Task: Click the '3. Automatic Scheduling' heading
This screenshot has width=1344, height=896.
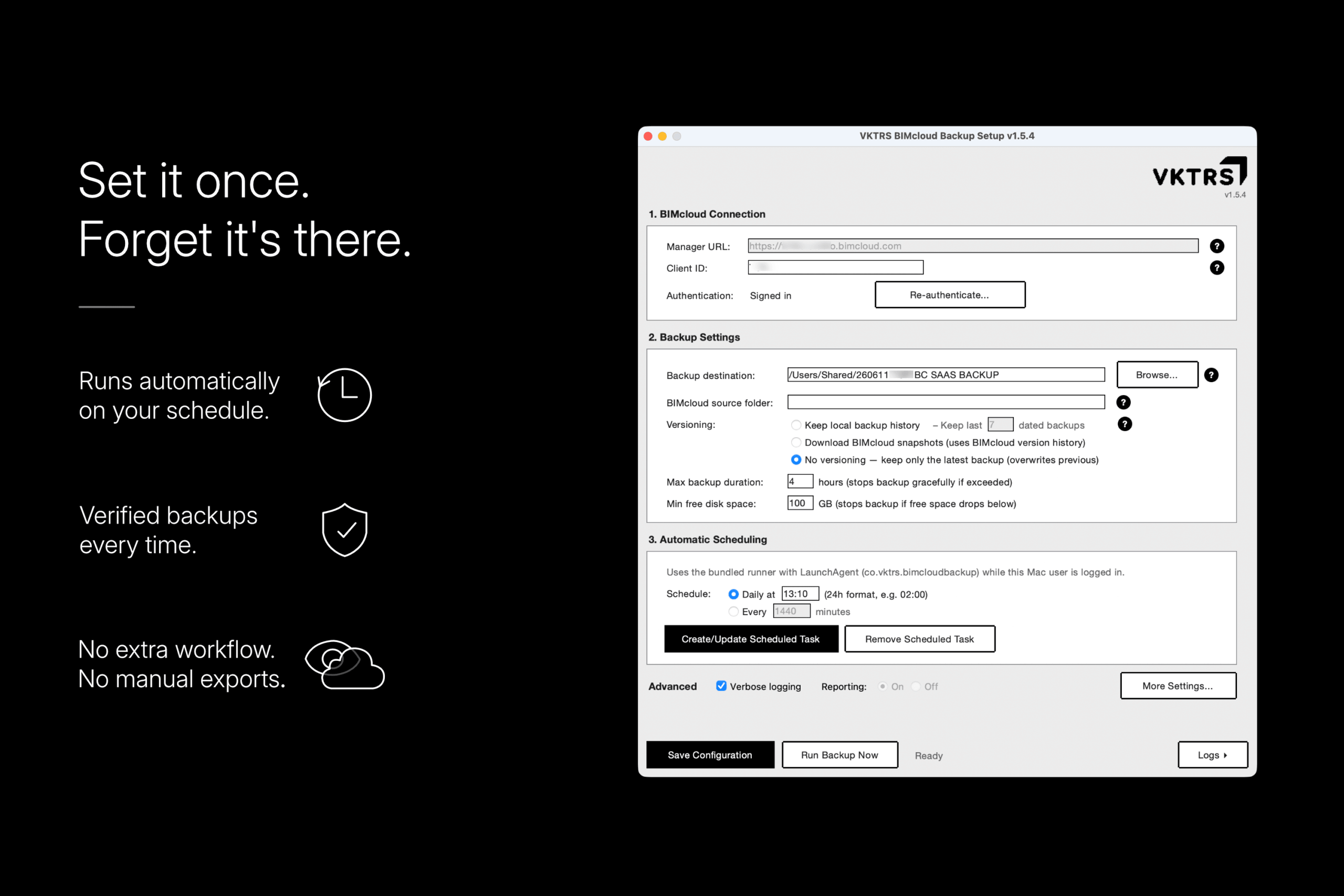Action: pyautogui.click(x=707, y=540)
